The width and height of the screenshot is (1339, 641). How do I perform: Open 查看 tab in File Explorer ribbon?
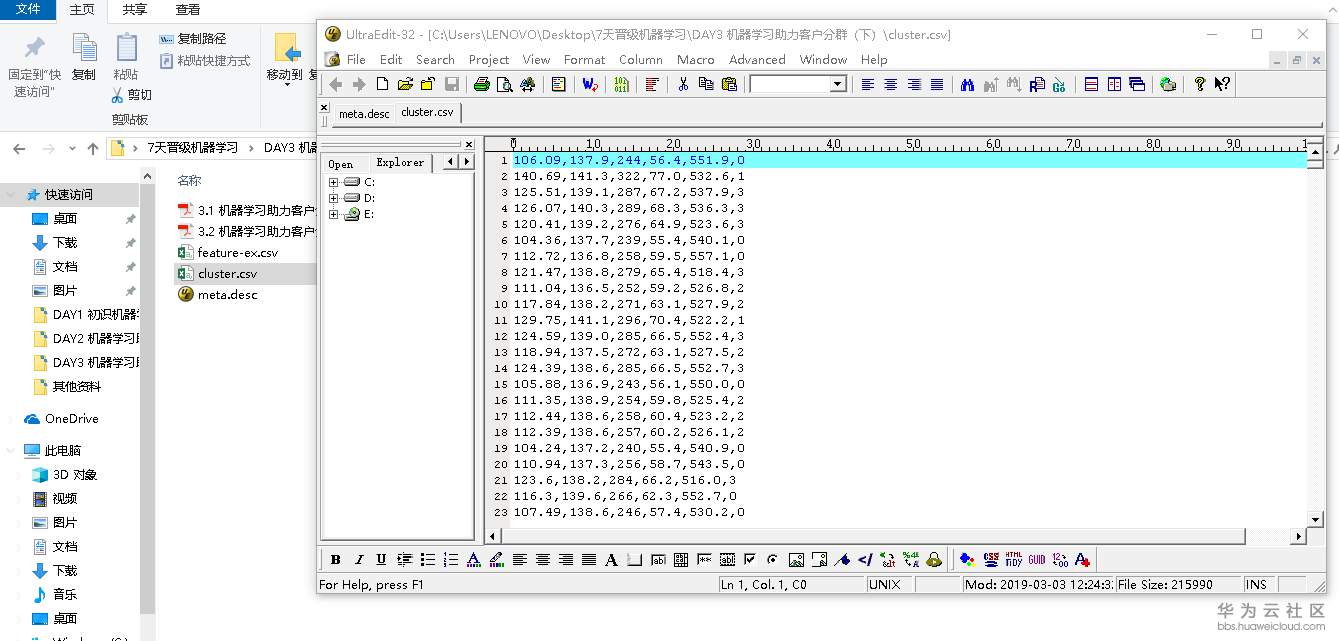[187, 9]
